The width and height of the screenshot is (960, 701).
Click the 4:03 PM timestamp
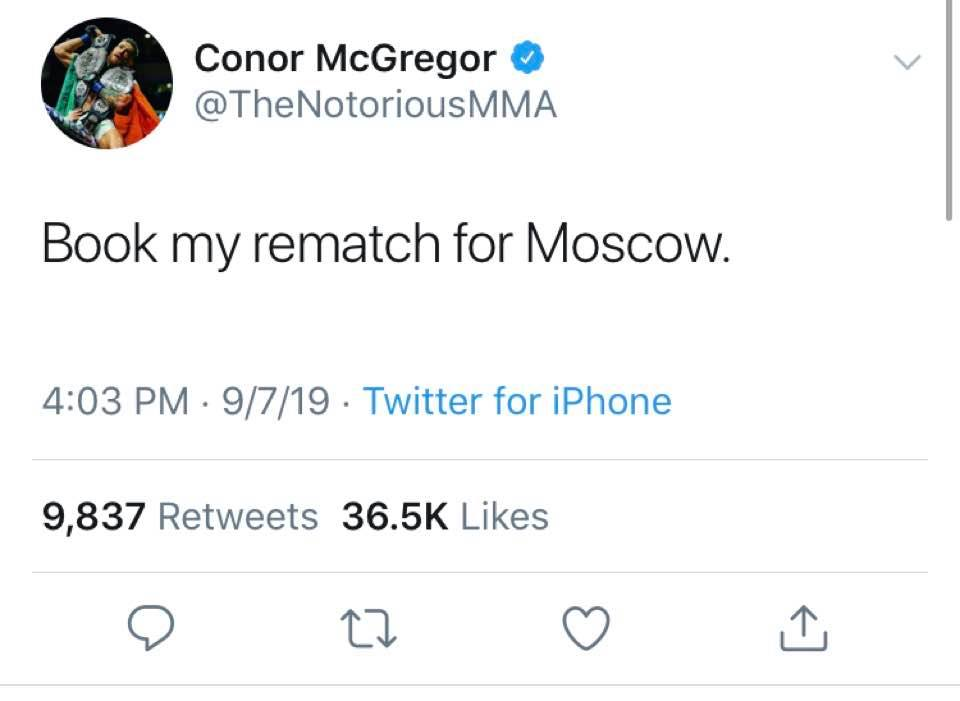(115, 401)
